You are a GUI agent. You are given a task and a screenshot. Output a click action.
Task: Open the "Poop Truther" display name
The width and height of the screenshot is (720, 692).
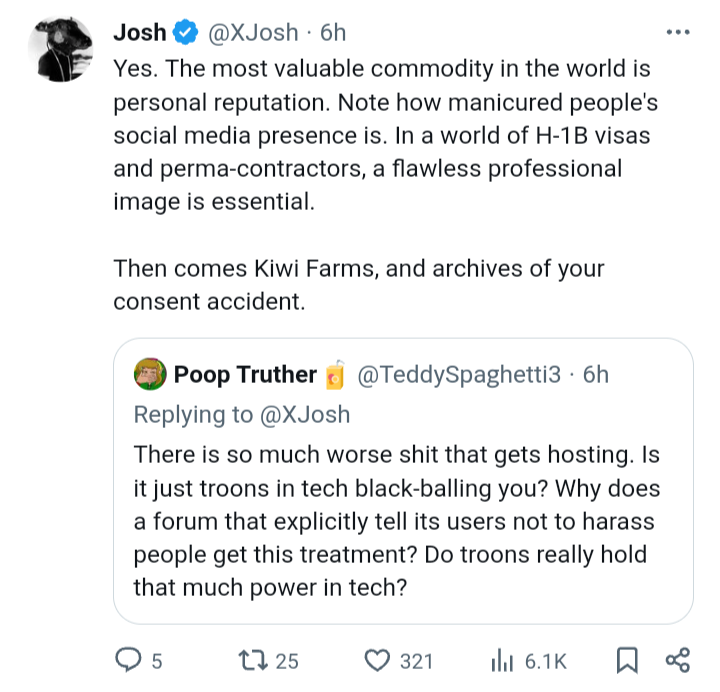[x=245, y=375]
